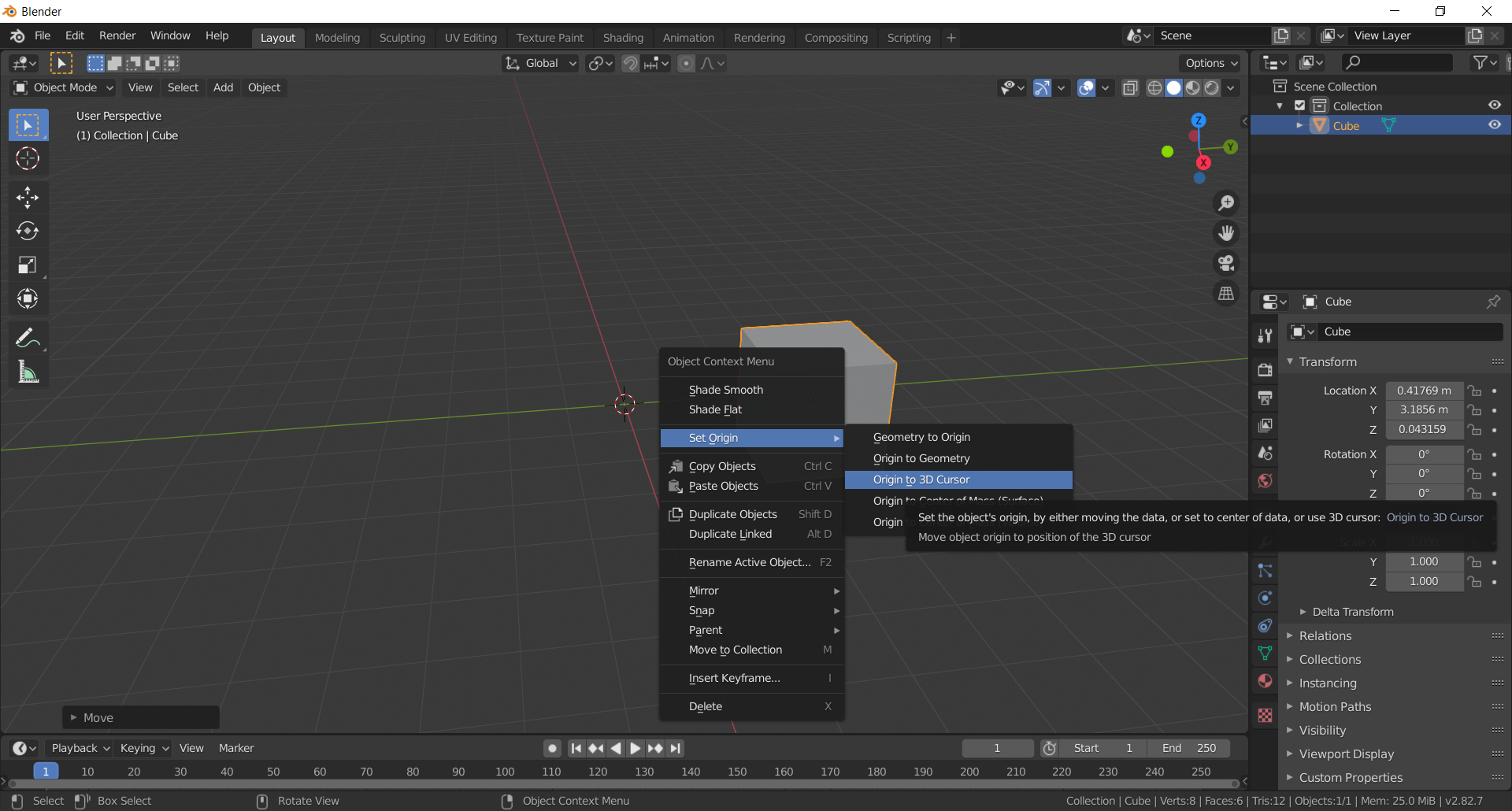Select Duplicate Objects menu entry
This screenshot has width=1512, height=811.
[752, 514]
